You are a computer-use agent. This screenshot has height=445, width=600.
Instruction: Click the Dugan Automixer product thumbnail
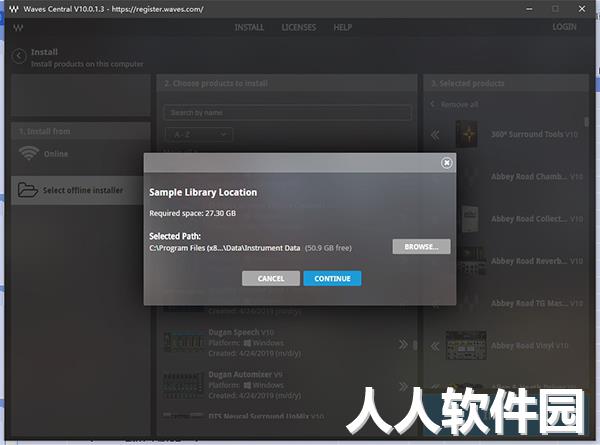coord(184,385)
